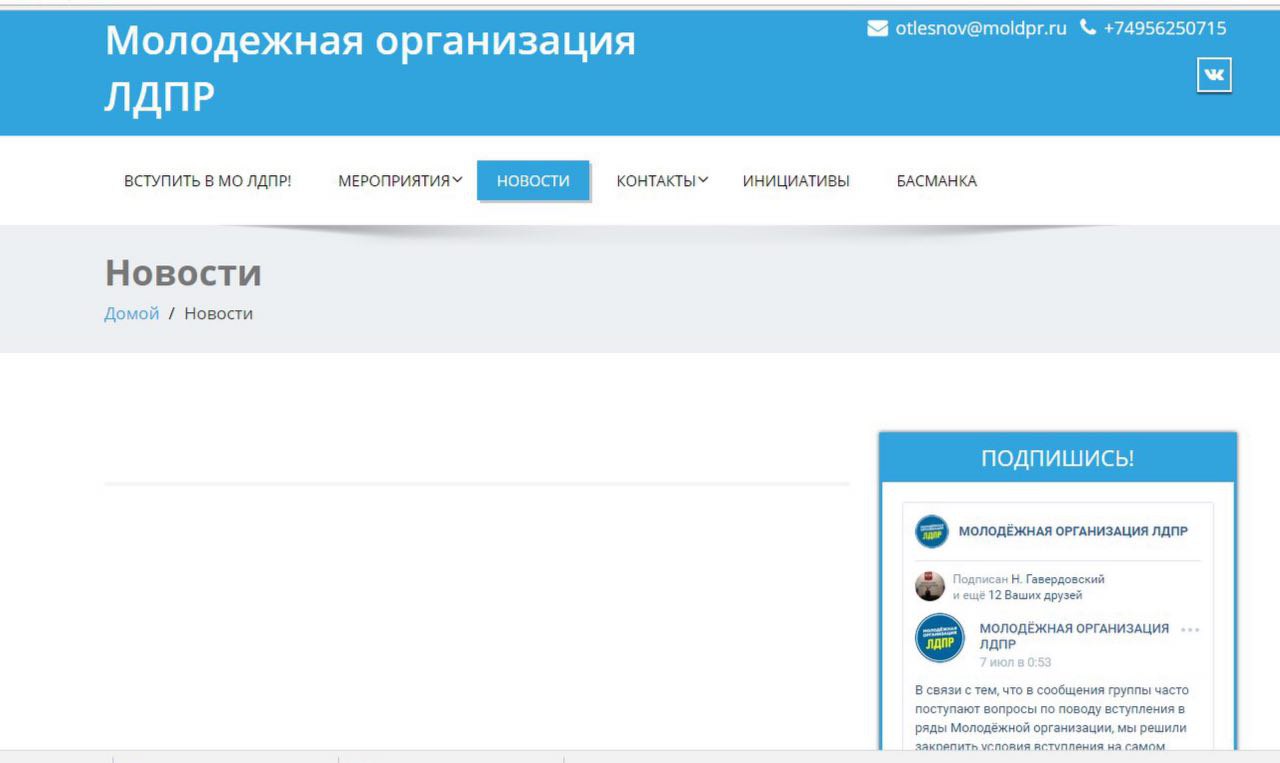Select the Новости navigation tab
This screenshot has width=1280, height=763.
click(x=533, y=181)
